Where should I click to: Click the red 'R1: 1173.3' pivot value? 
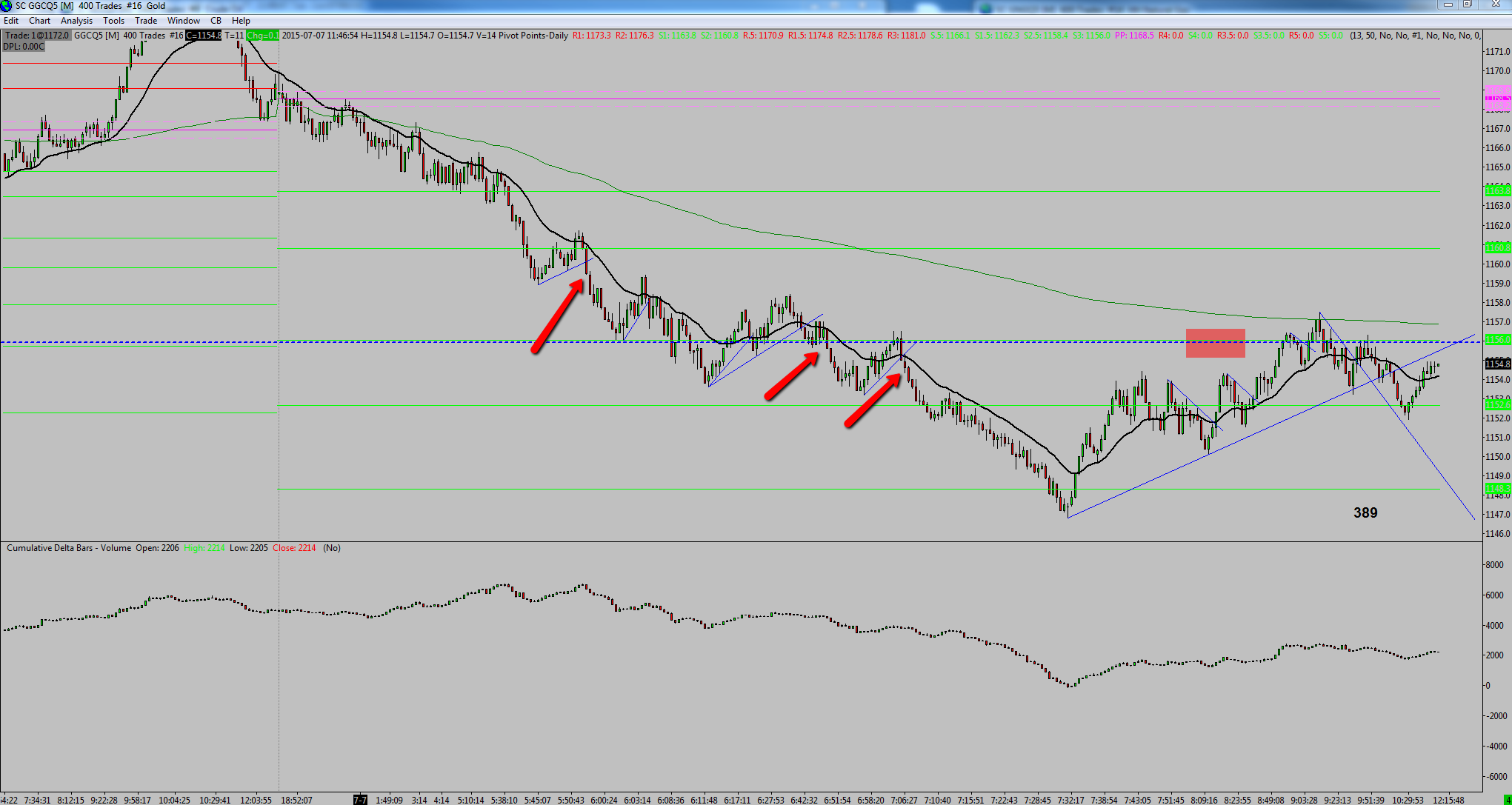click(592, 36)
